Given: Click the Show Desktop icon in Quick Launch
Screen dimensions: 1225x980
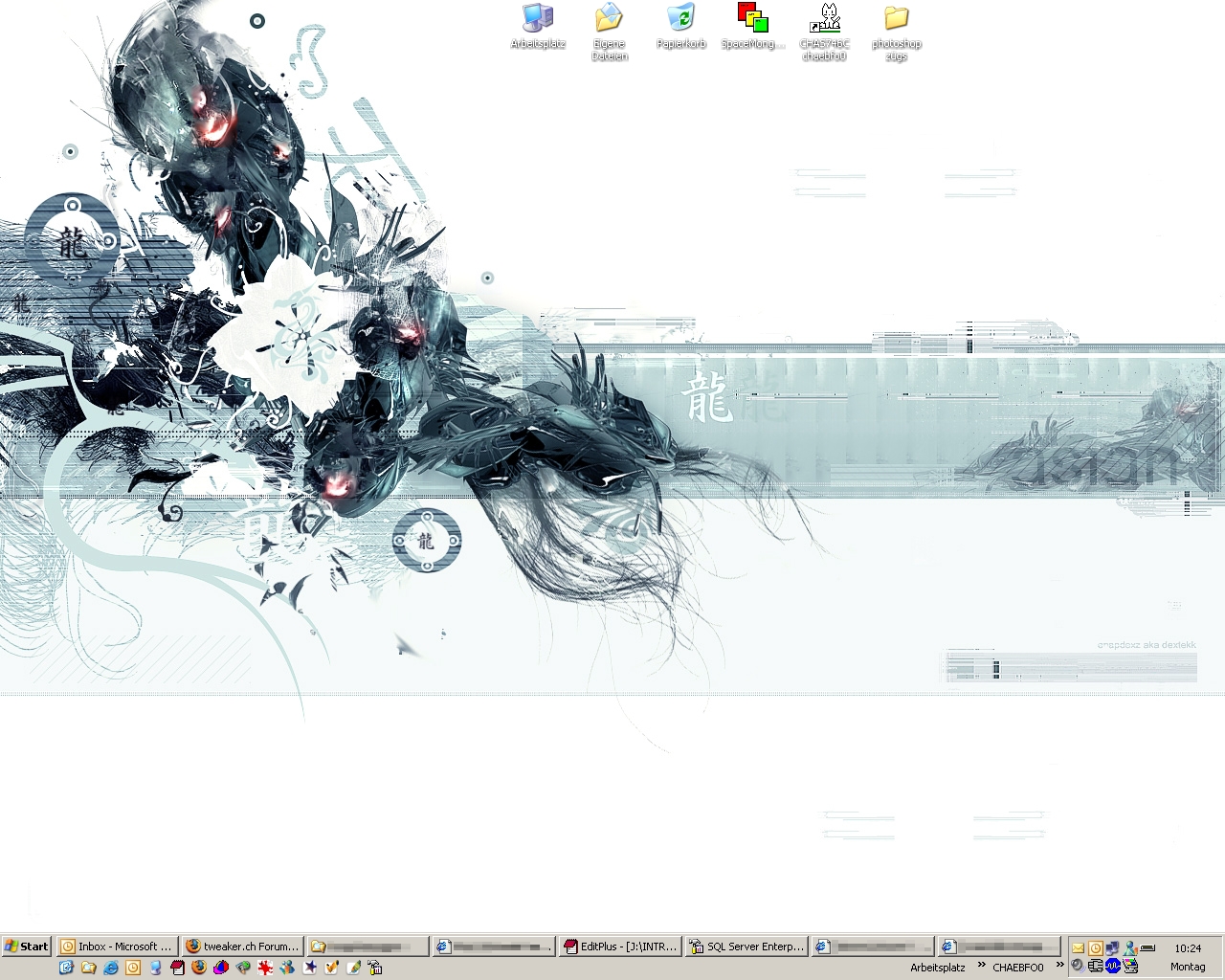Looking at the screenshot, I should click(66, 968).
